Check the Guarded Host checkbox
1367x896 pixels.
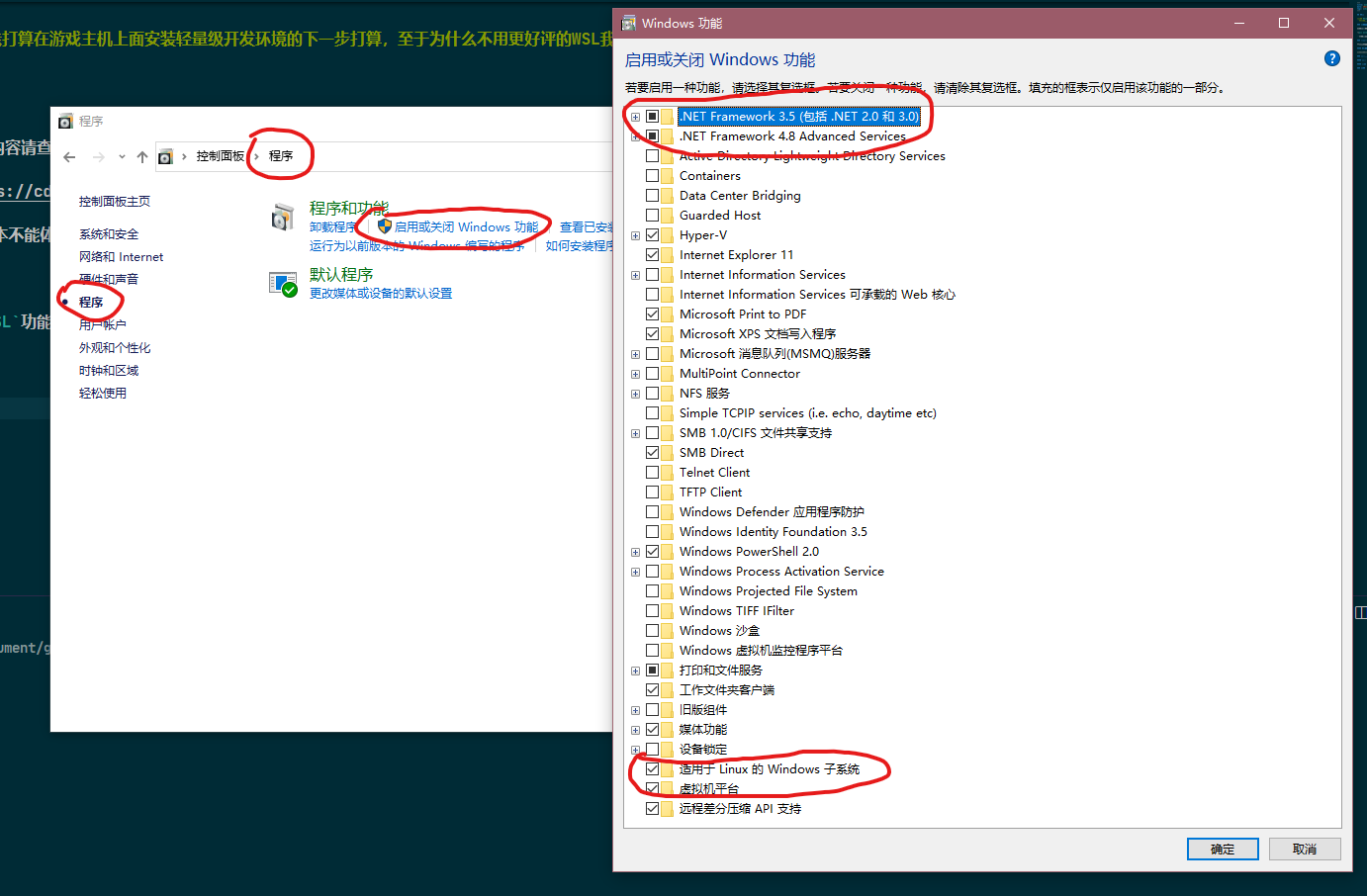652,216
